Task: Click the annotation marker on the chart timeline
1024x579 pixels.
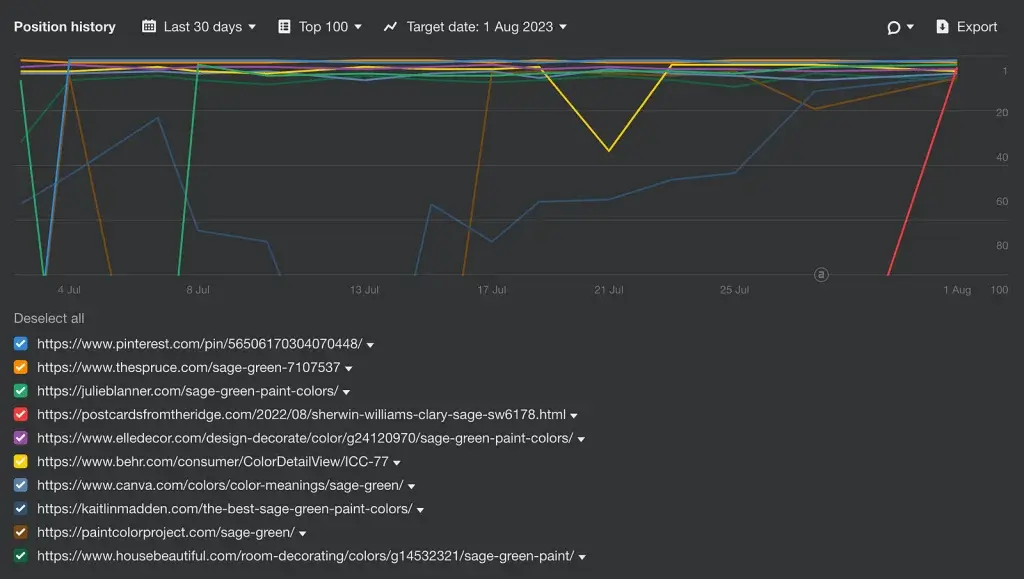Action: pos(821,273)
